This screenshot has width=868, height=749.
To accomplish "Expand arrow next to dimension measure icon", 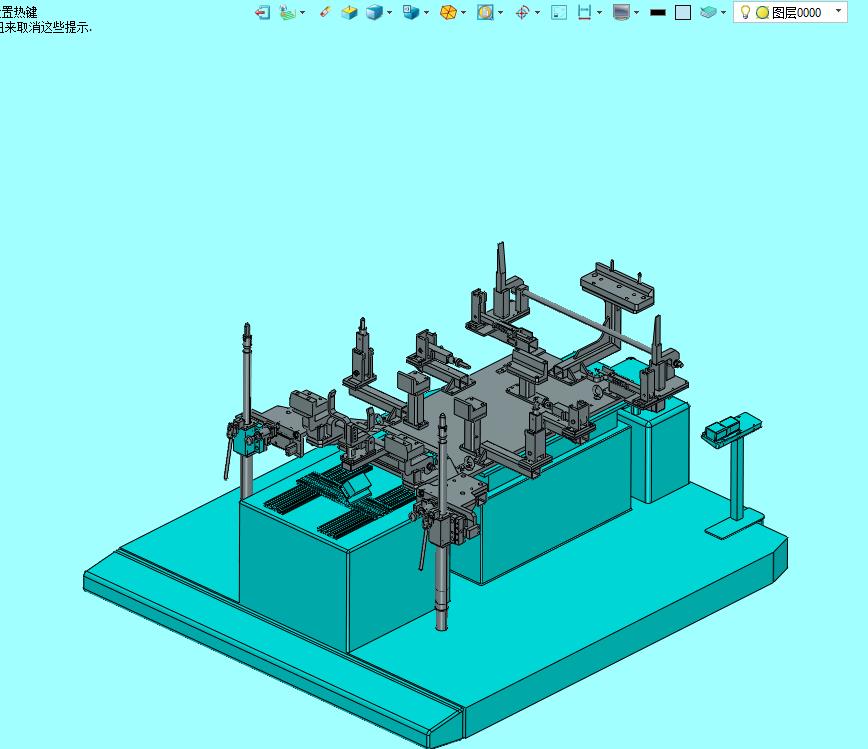I will pyautogui.click(x=600, y=12).
